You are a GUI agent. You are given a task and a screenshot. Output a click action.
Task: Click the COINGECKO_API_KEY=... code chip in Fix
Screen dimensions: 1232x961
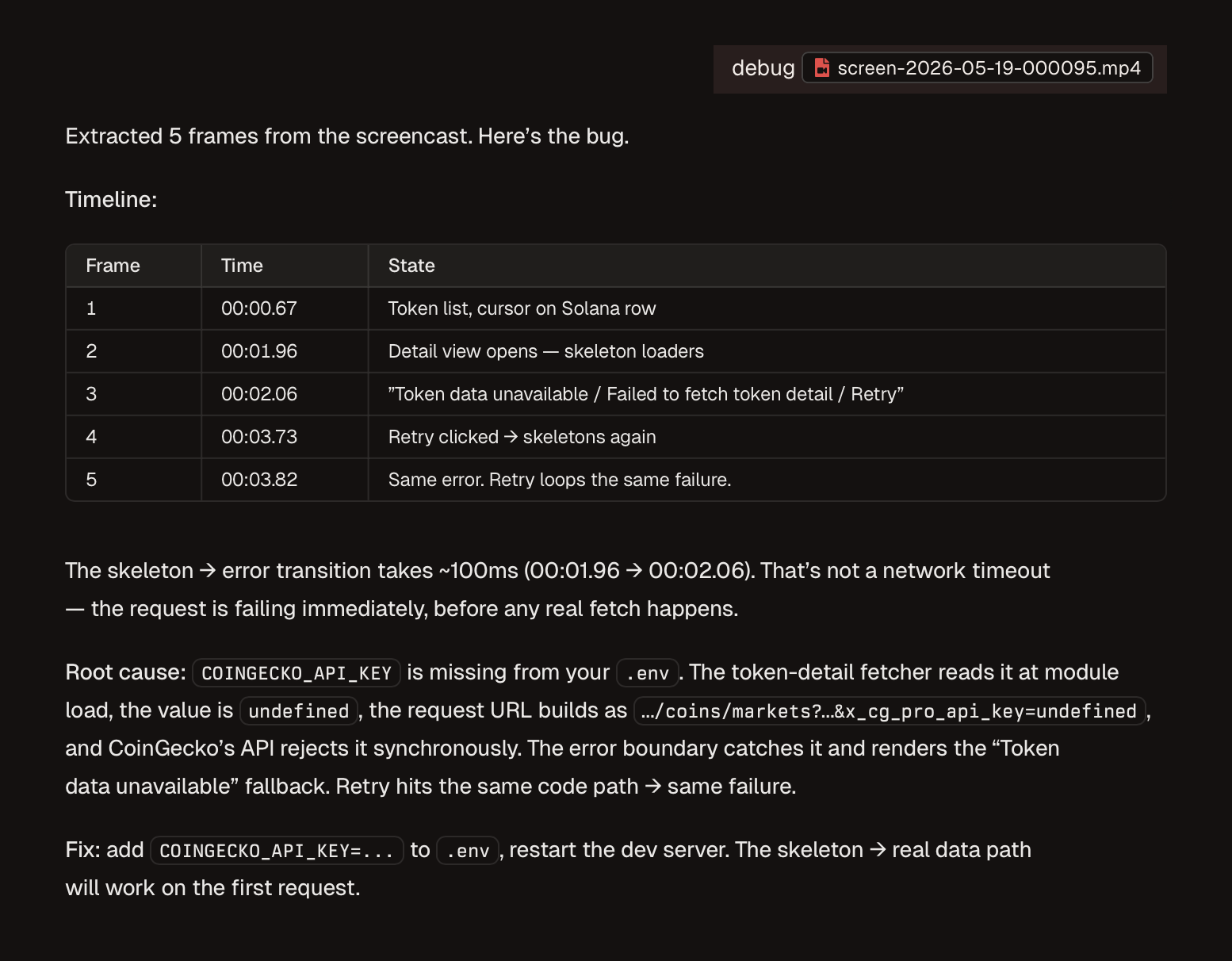[x=277, y=851]
